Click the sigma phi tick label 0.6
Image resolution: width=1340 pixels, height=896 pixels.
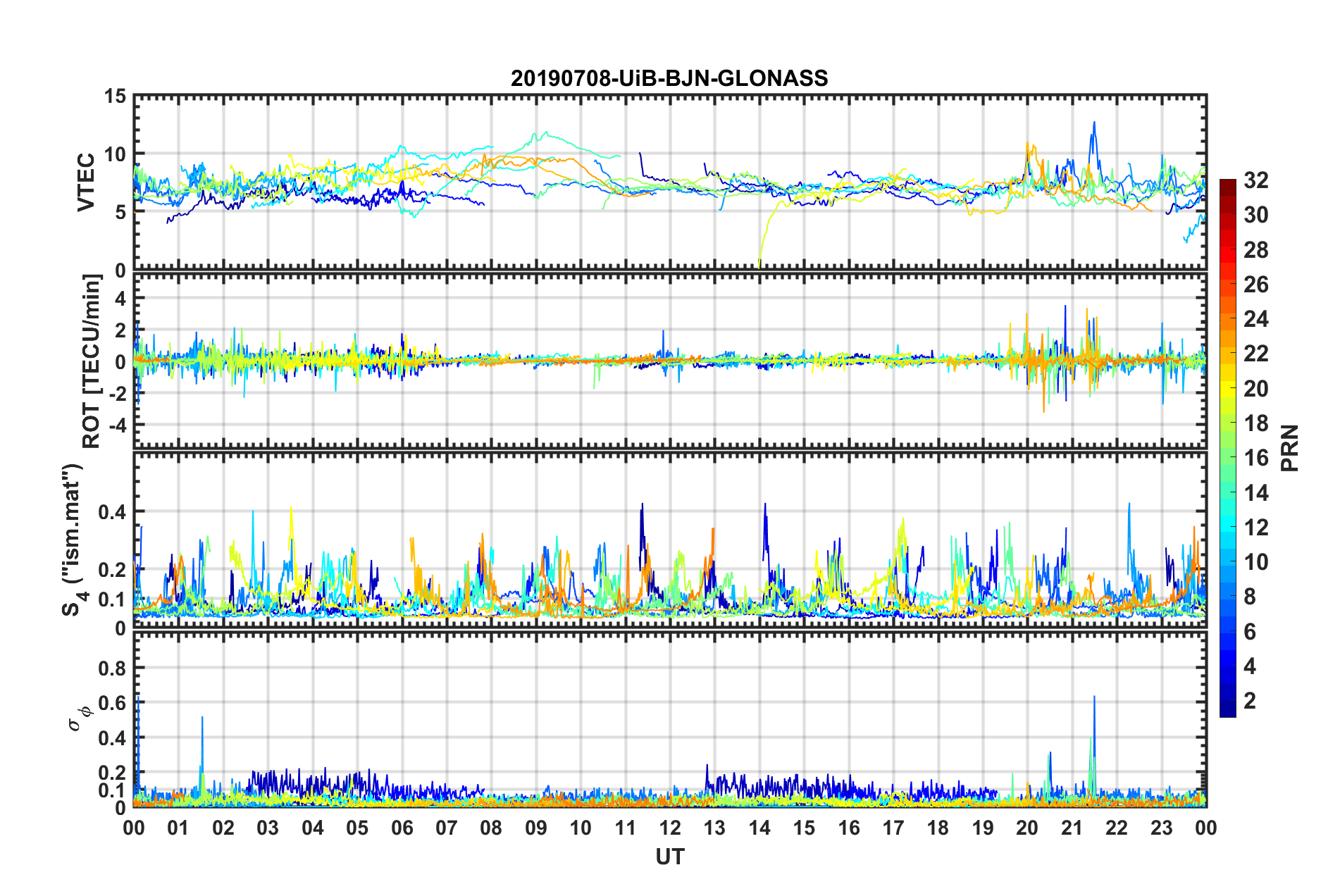[x=112, y=703]
